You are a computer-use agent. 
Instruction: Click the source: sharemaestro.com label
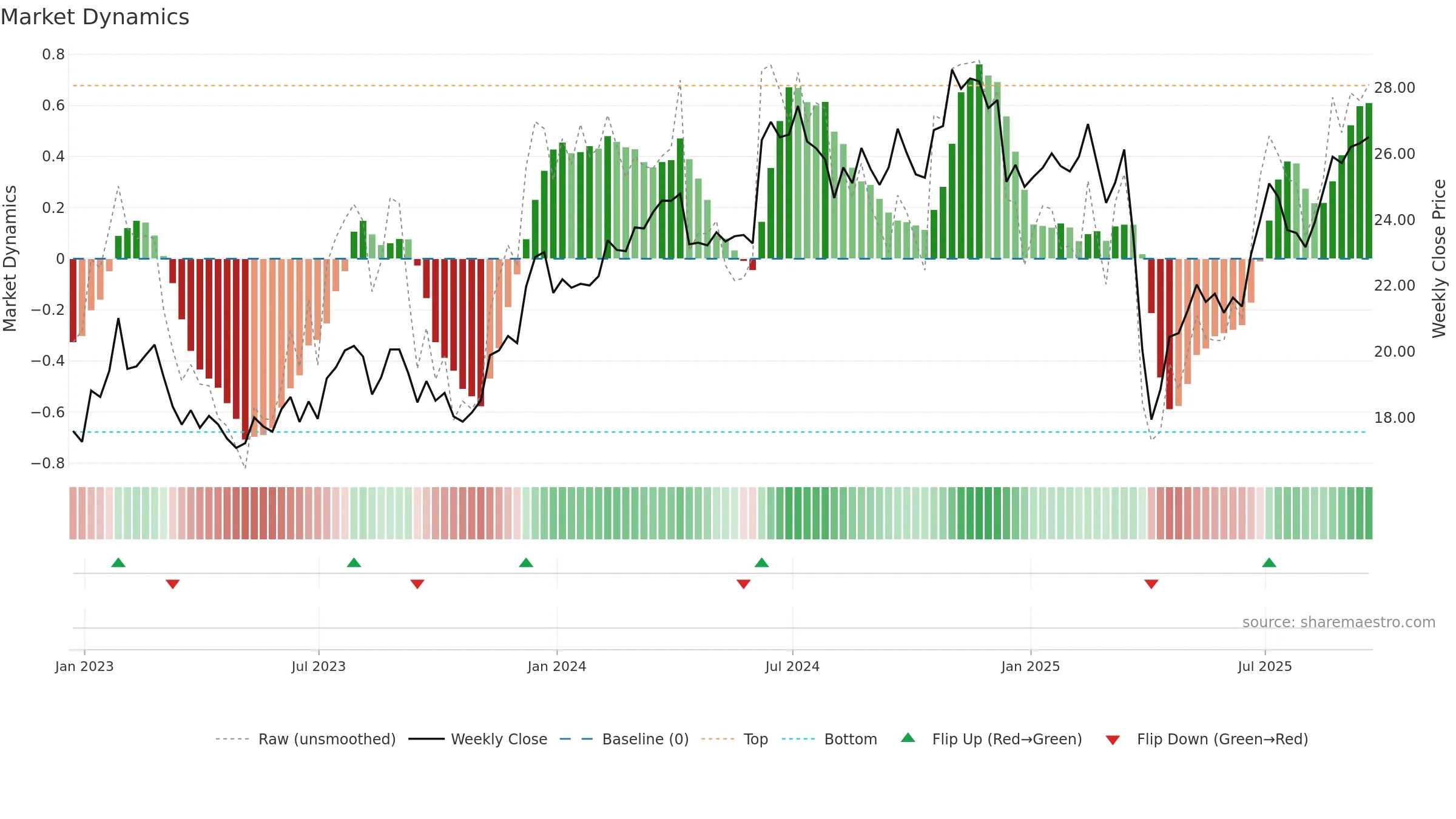[1339, 622]
